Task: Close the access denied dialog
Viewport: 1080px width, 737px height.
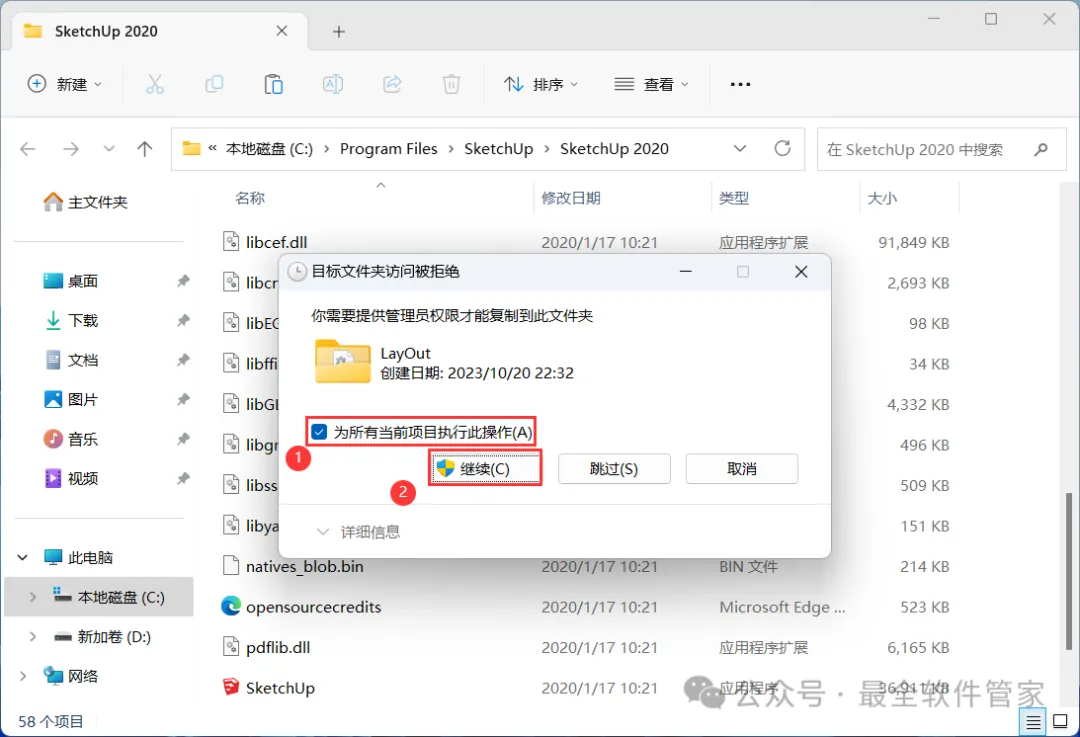Action: point(801,271)
